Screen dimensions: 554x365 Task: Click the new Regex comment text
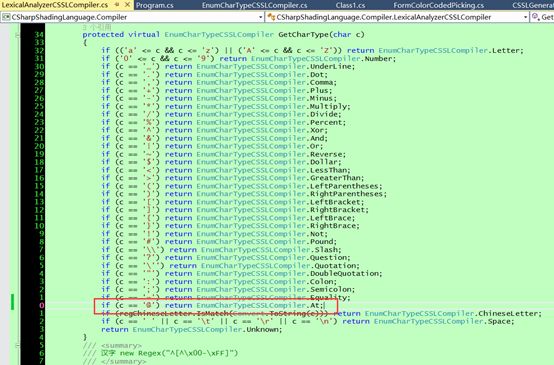(179, 353)
